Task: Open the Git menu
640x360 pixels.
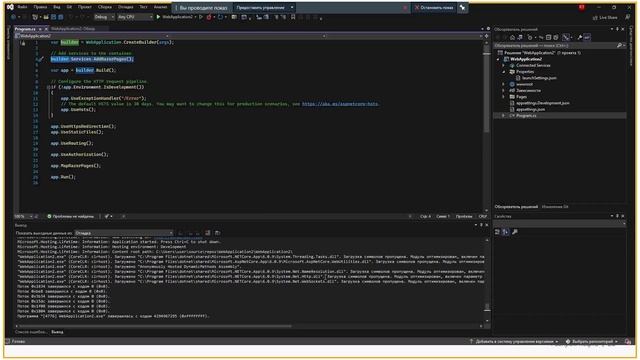Action: pyautogui.click(x=69, y=7)
